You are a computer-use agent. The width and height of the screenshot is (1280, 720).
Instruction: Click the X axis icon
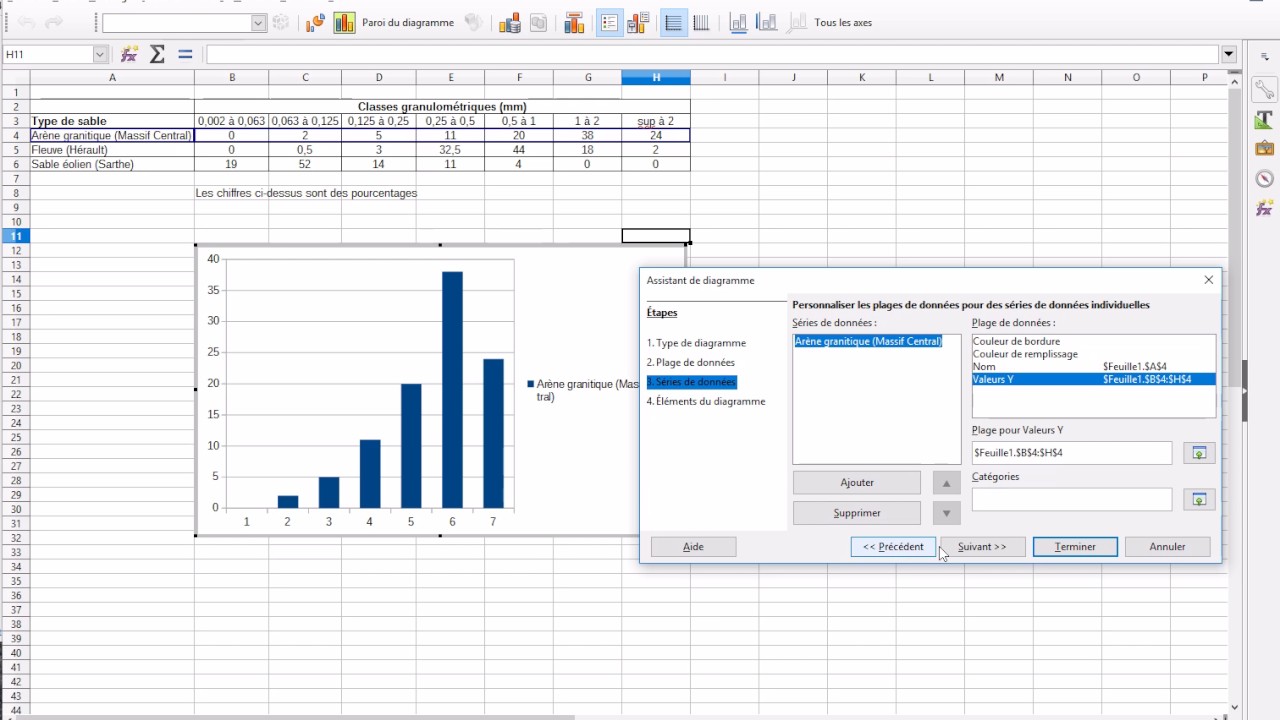click(x=738, y=23)
